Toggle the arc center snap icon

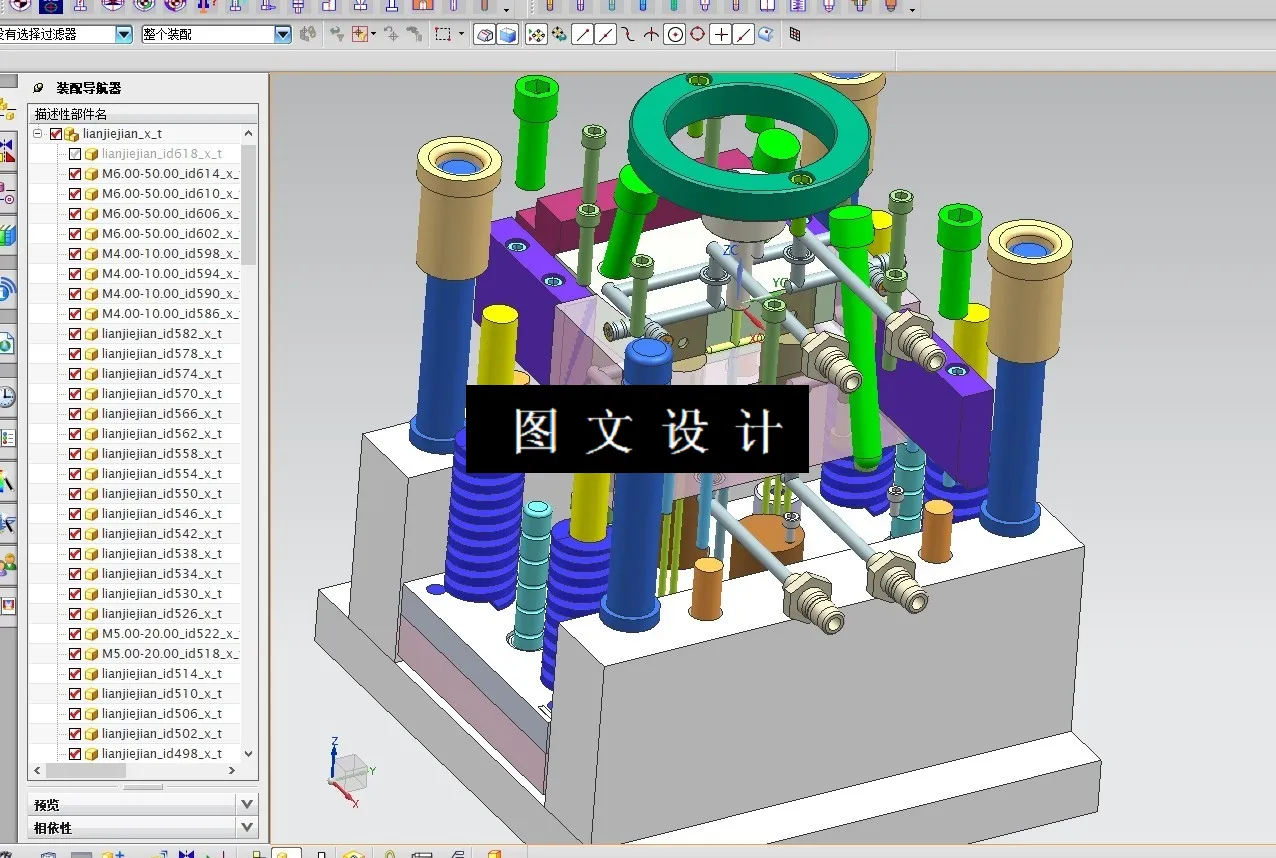tap(675, 35)
